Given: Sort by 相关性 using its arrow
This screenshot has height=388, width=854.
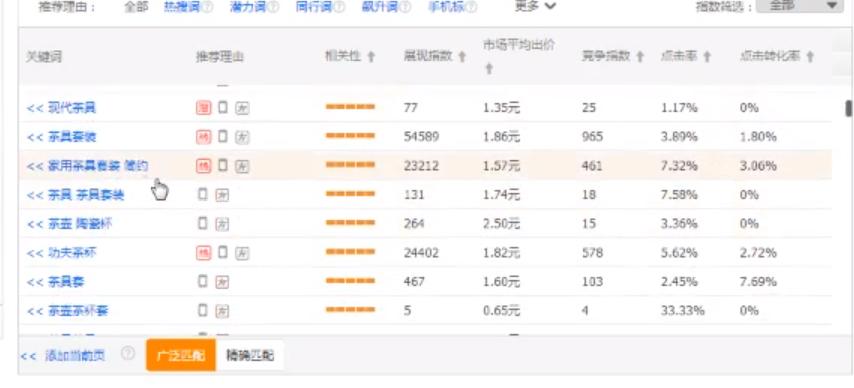Looking at the screenshot, I should [x=371, y=57].
